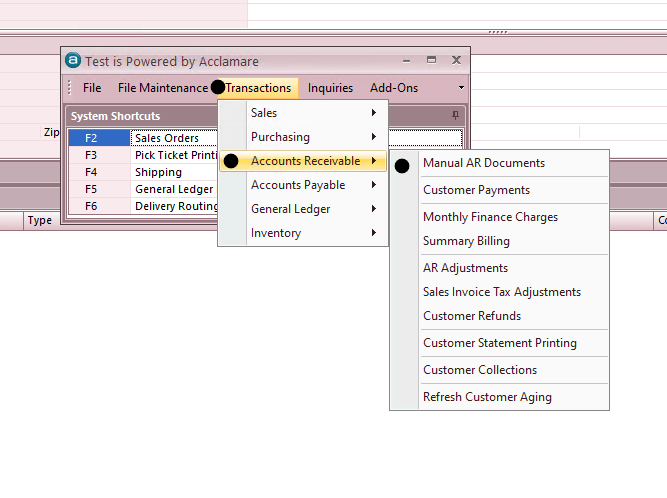The width and height of the screenshot is (667, 498).
Task: Open the File menu
Action: pos(92,88)
